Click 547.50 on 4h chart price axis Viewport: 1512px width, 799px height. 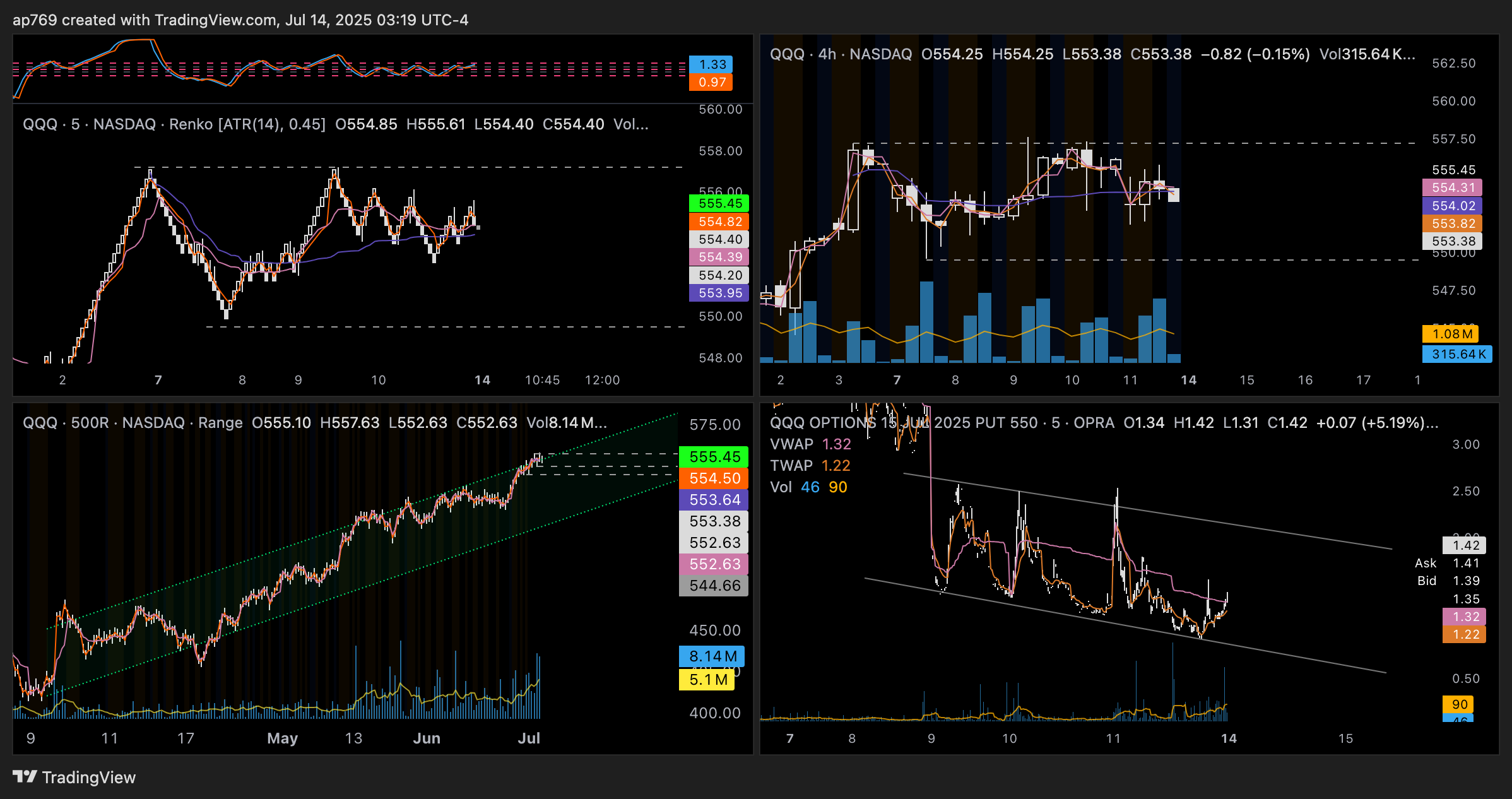tap(1454, 290)
